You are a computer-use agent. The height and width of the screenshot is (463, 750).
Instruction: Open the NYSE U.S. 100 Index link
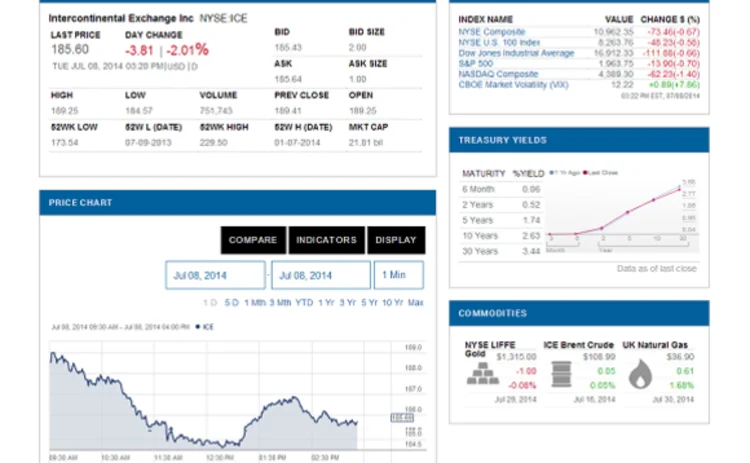coord(499,43)
